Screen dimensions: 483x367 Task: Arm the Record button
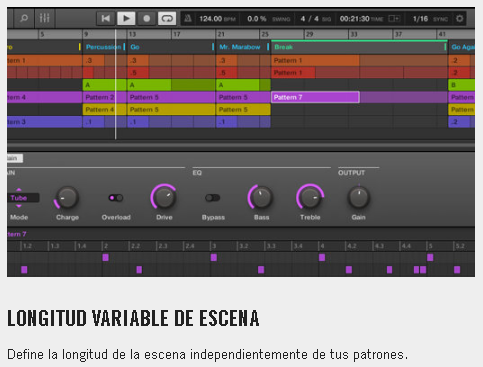[x=147, y=18]
